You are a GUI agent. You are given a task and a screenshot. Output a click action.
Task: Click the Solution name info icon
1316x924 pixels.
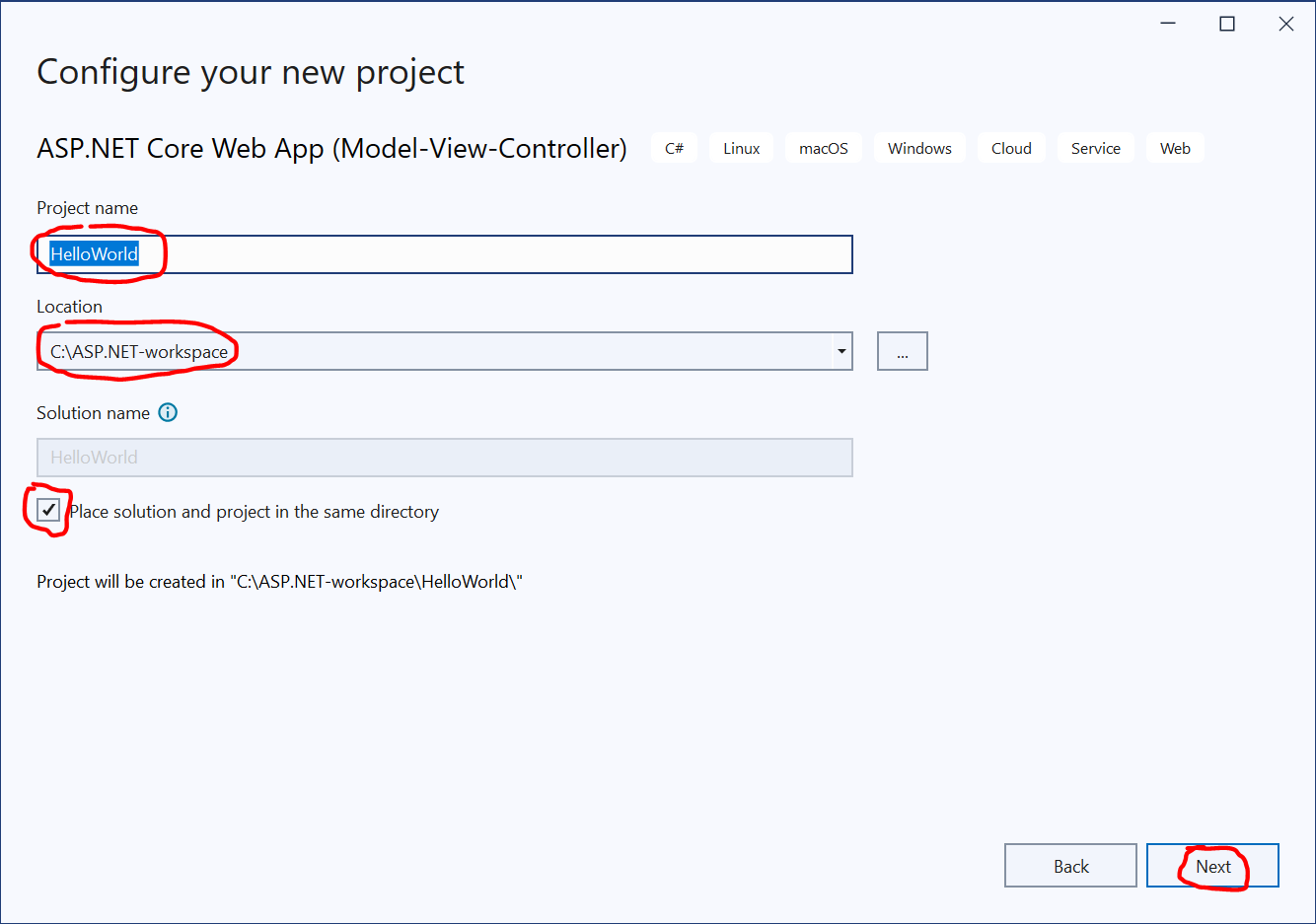point(168,412)
